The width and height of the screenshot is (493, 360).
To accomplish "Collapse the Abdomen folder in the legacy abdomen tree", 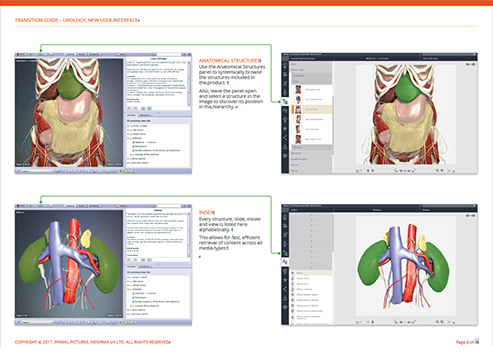I will pyautogui.click(x=128, y=138).
